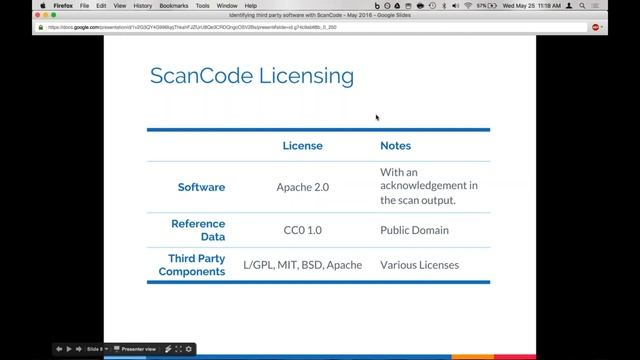Click the play slideshow button

tap(69, 349)
